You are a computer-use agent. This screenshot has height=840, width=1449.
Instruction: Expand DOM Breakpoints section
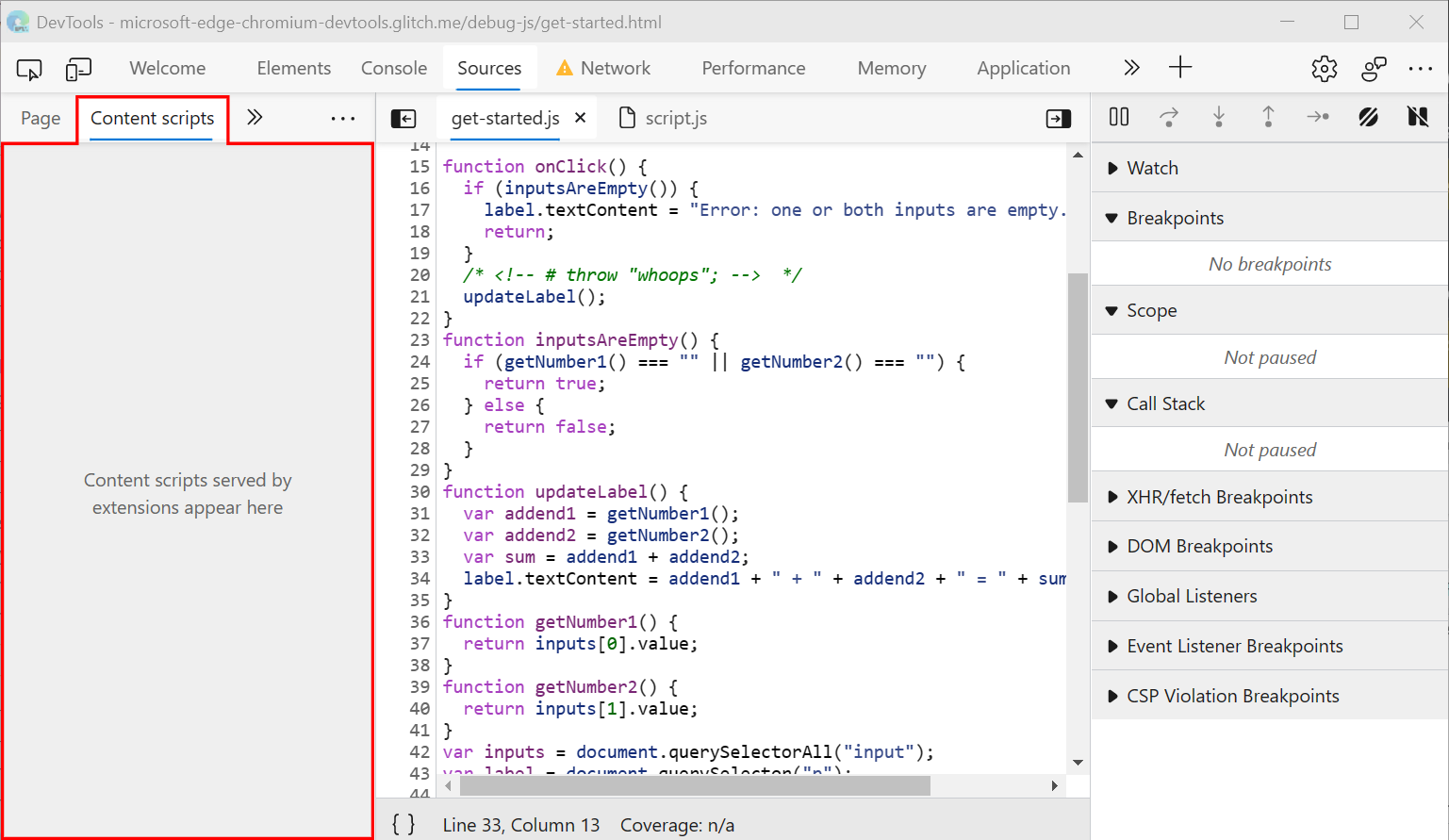(x=1270, y=546)
